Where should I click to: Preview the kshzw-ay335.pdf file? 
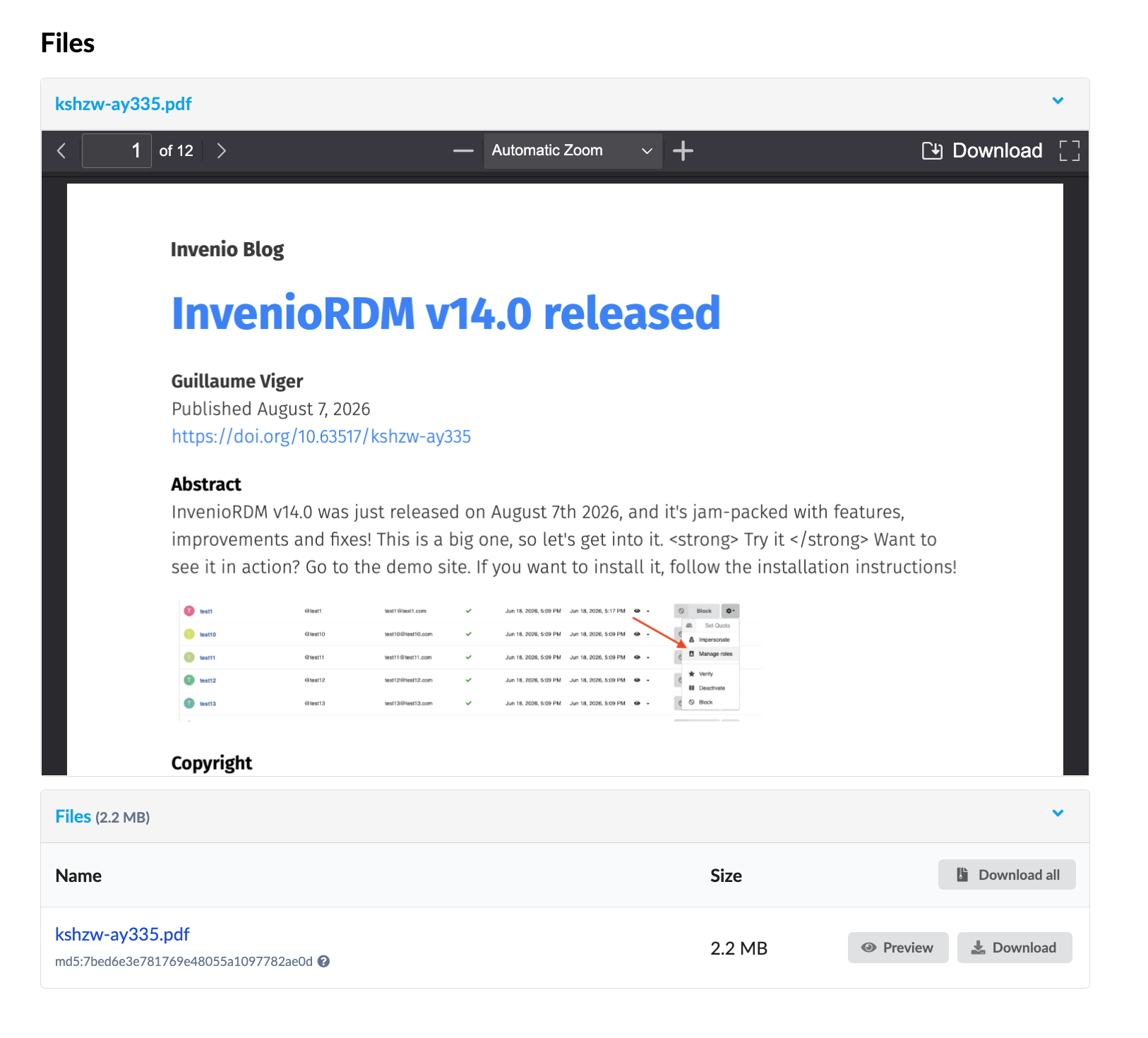898,948
